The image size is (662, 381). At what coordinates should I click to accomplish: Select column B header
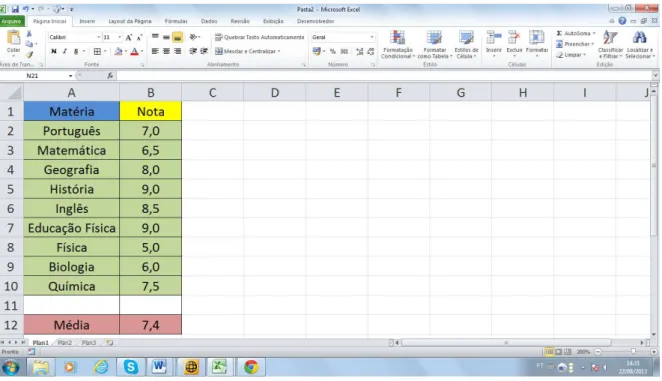point(151,93)
